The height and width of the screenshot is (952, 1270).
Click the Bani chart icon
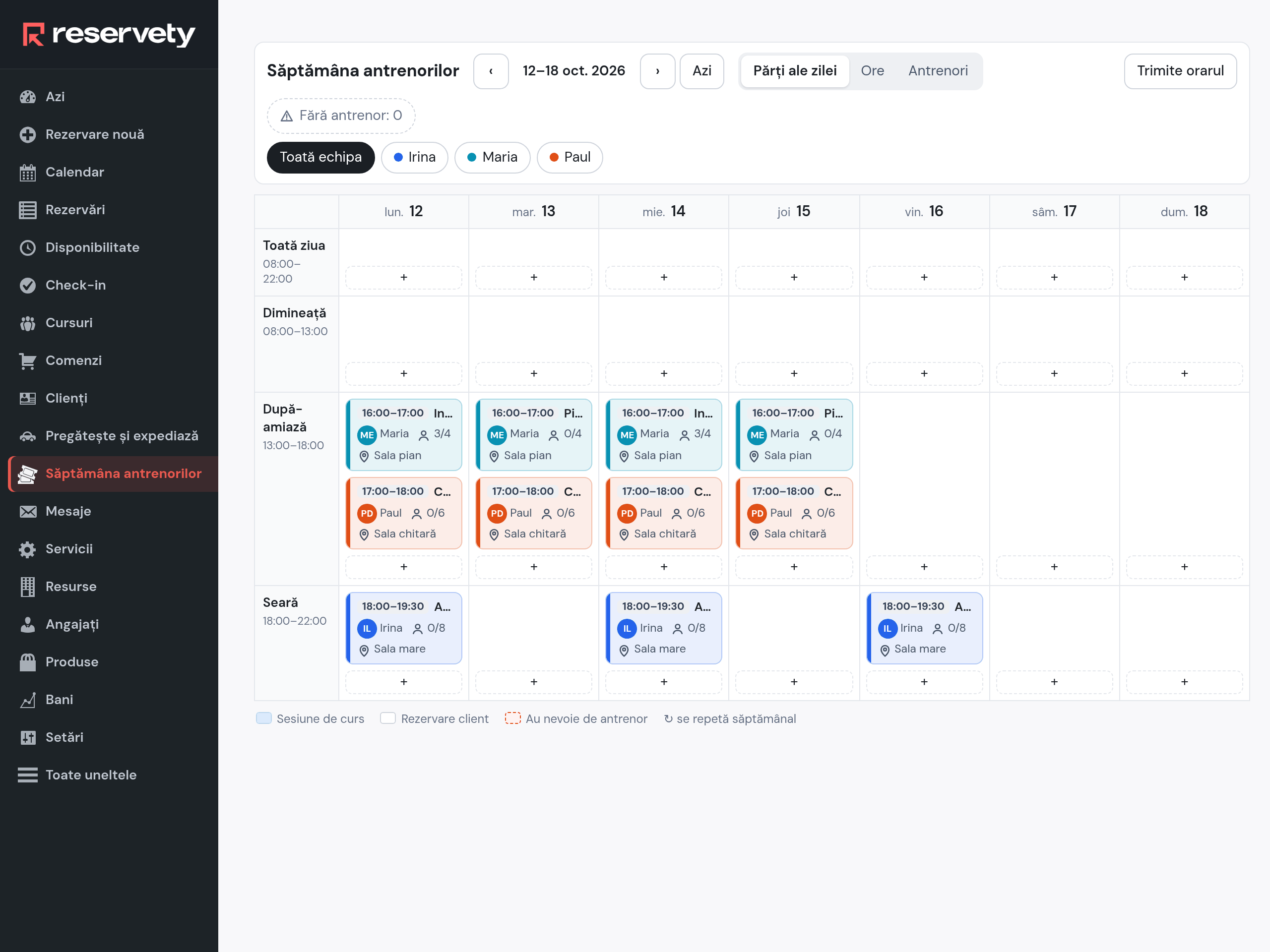click(28, 700)
